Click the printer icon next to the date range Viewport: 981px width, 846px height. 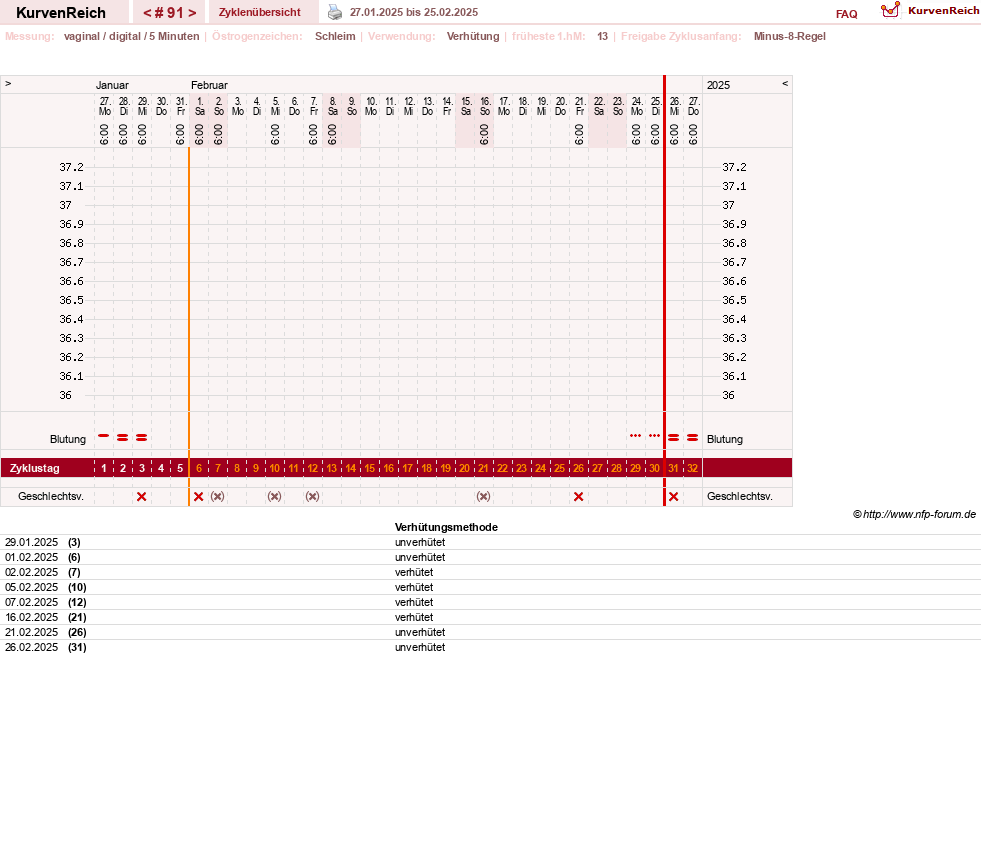click(335, 13)
